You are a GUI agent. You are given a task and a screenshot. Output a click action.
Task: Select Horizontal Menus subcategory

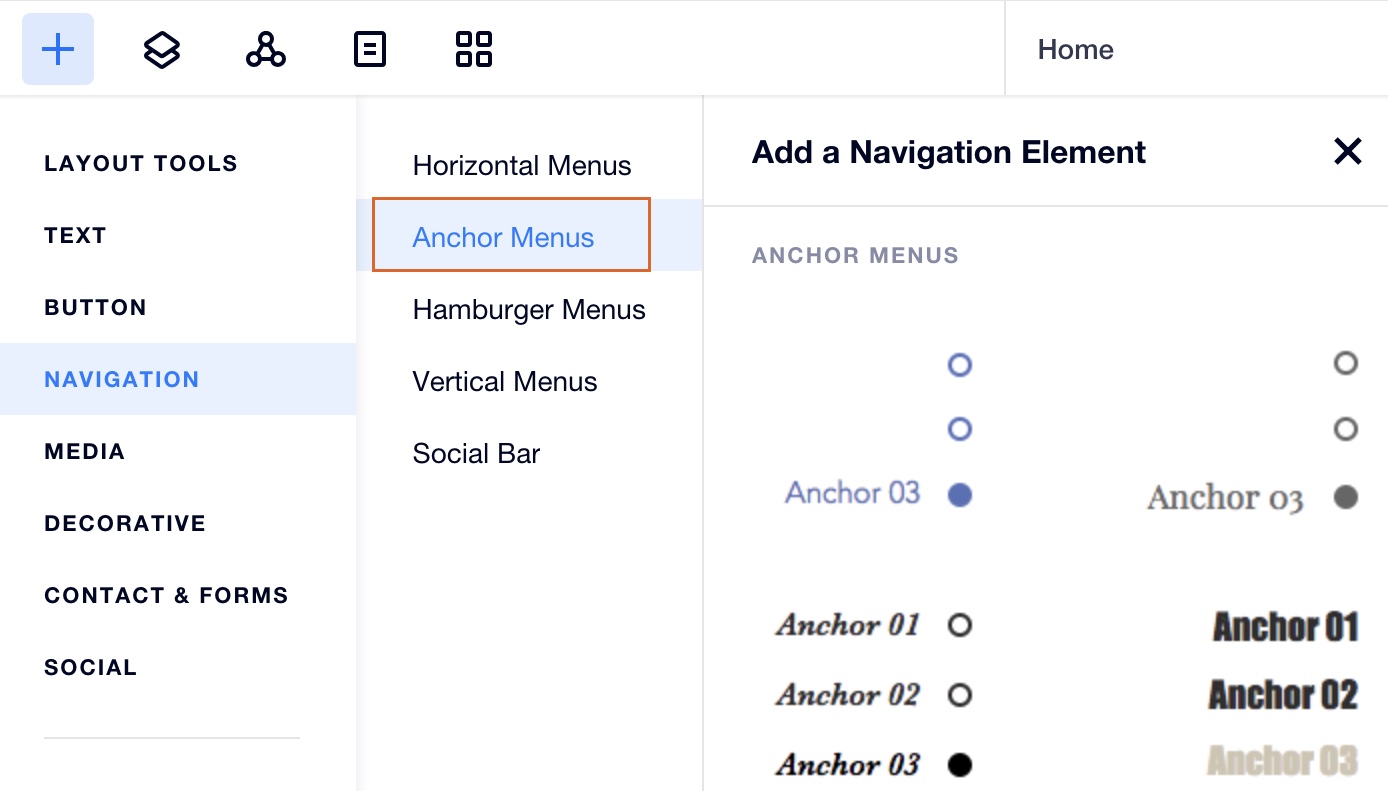[x=522, y=165]
